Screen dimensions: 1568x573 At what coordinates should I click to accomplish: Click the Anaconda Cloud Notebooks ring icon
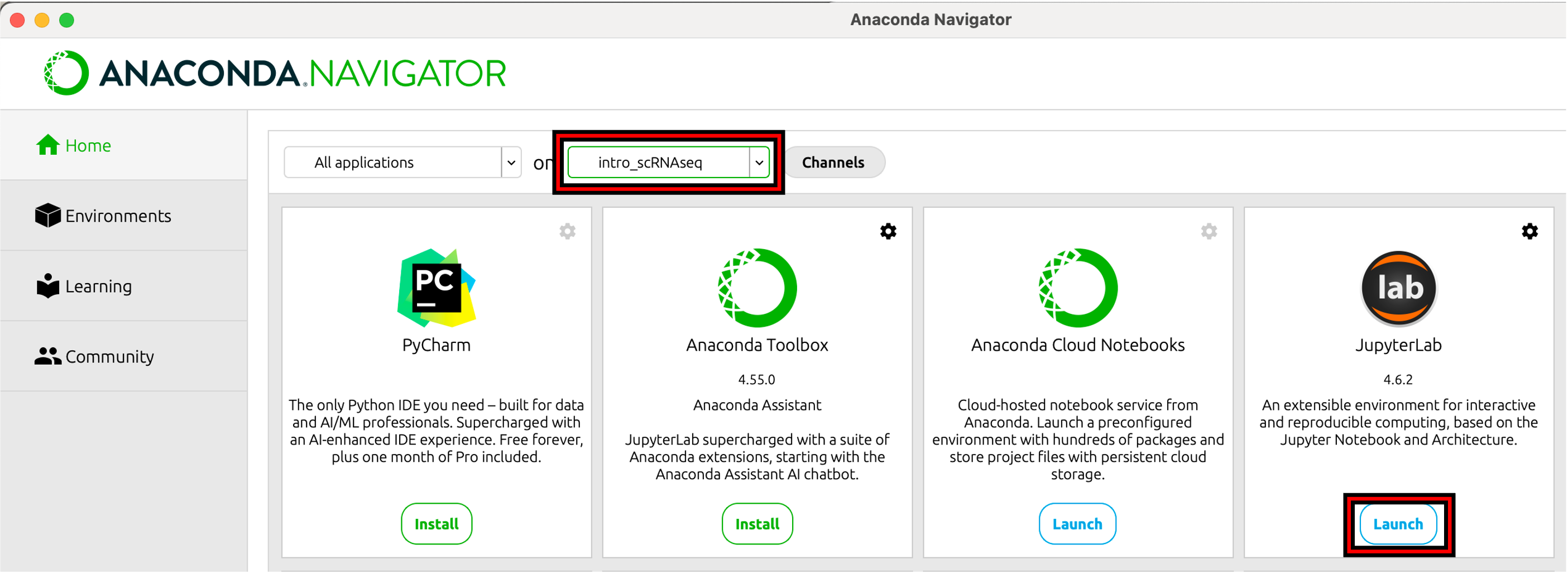click(1078, 288)
